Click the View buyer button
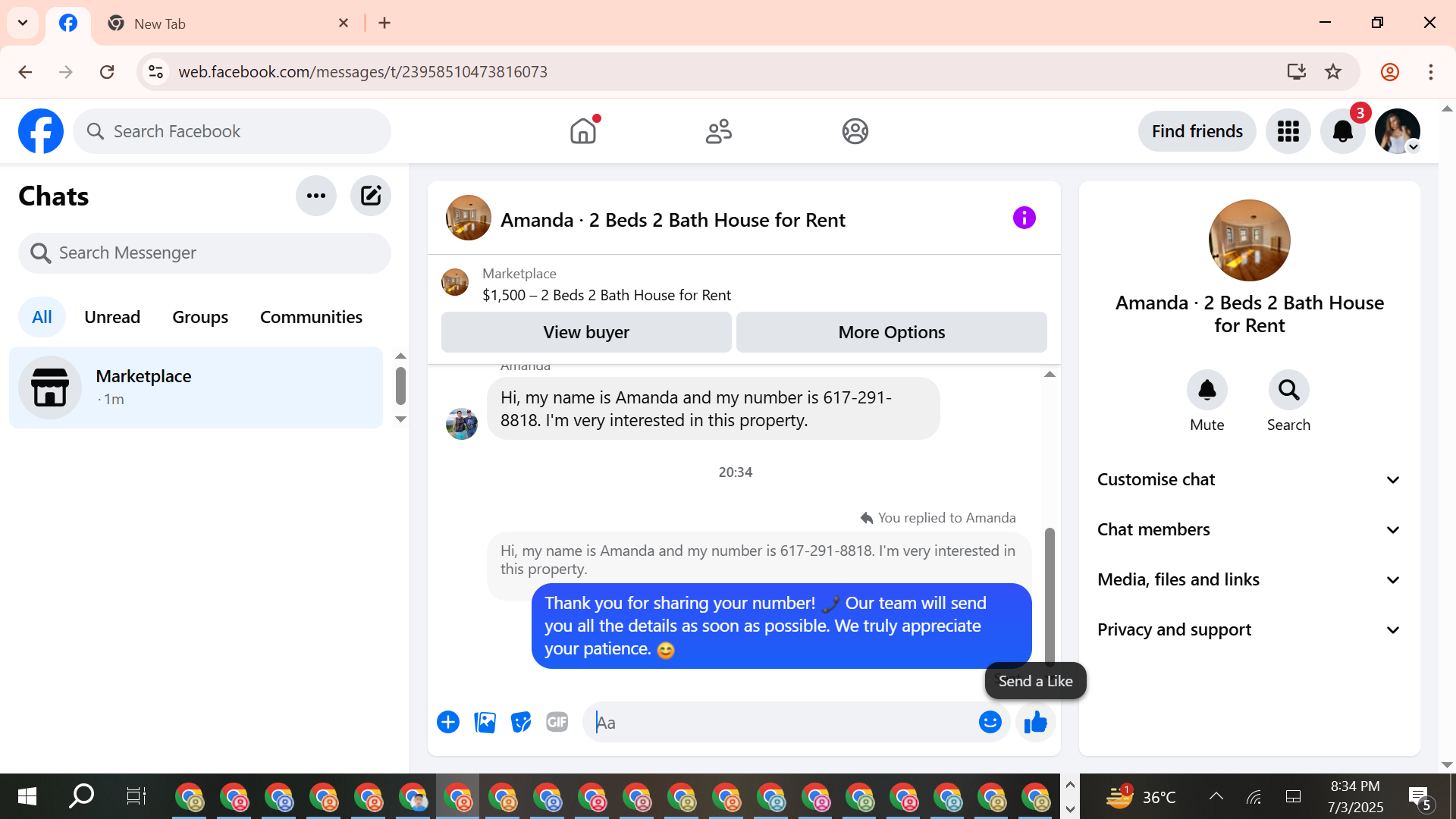The width and height of the screenshot is (1456, 819). click(586, 332)
